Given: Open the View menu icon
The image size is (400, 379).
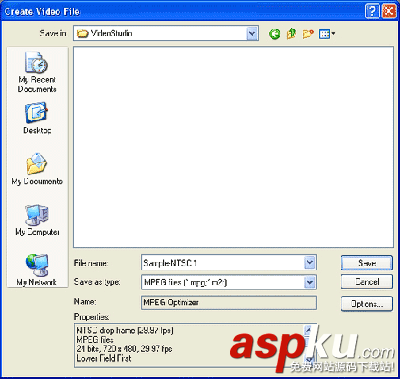Looking at the screenshot, I should (x=327, y=34).
